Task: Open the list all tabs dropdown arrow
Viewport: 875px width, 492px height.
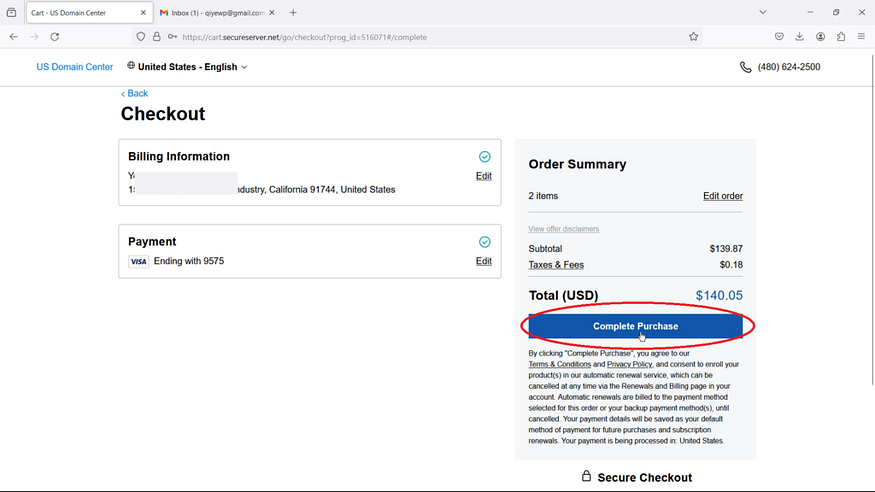Action: (x=763, y=12)
